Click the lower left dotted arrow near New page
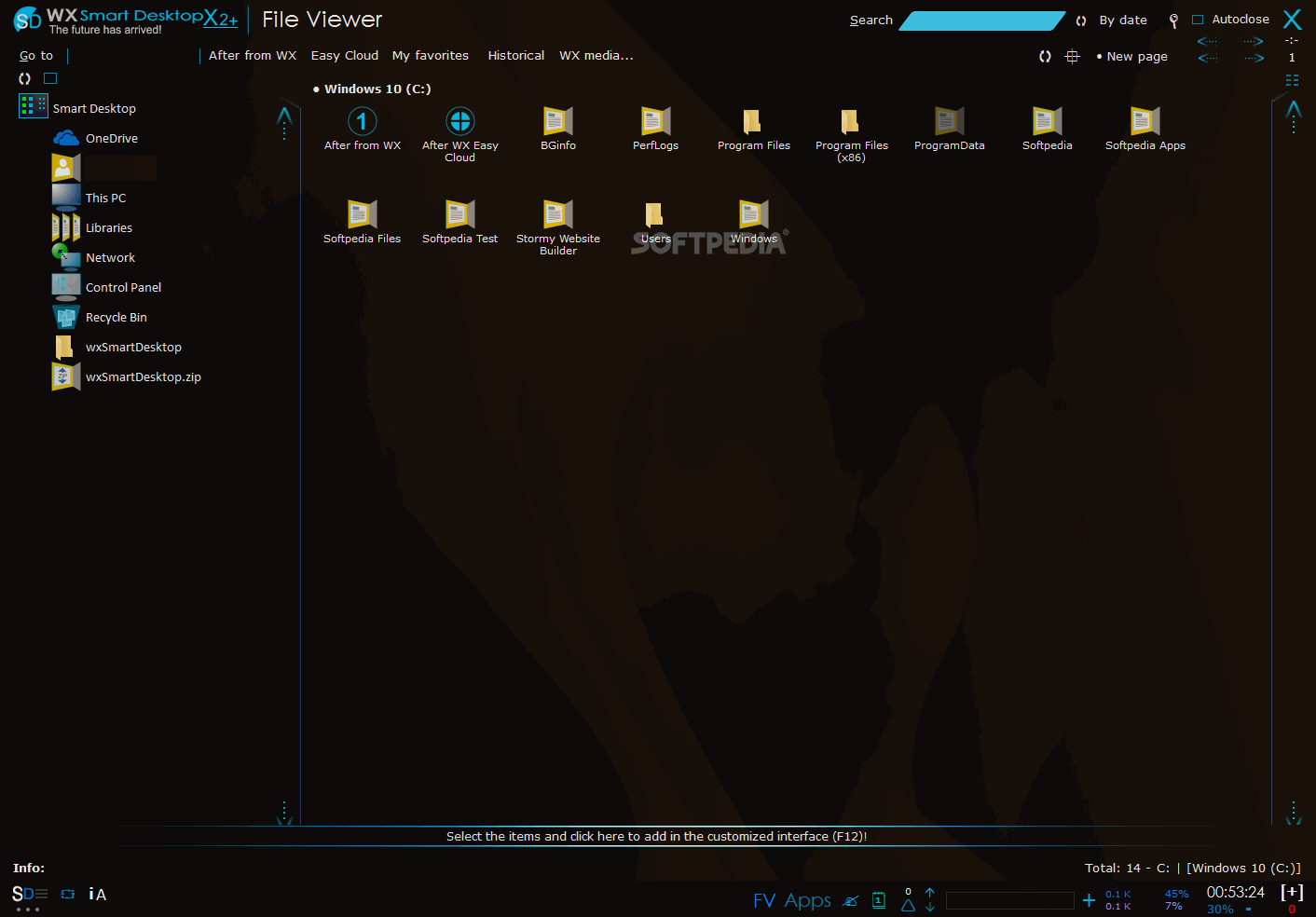Image resolution: width=1316 pixels, height=917 pixels. [1208, 58]
